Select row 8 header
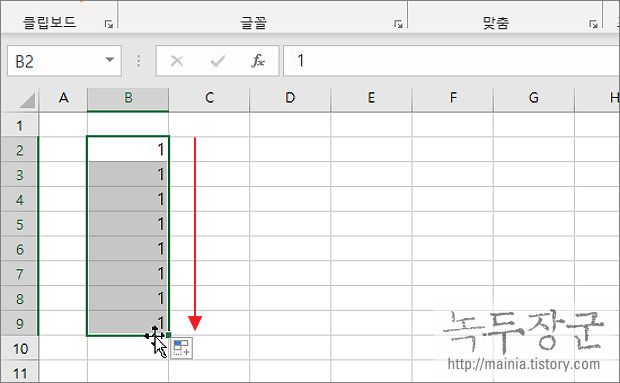 tap(19, 298)
